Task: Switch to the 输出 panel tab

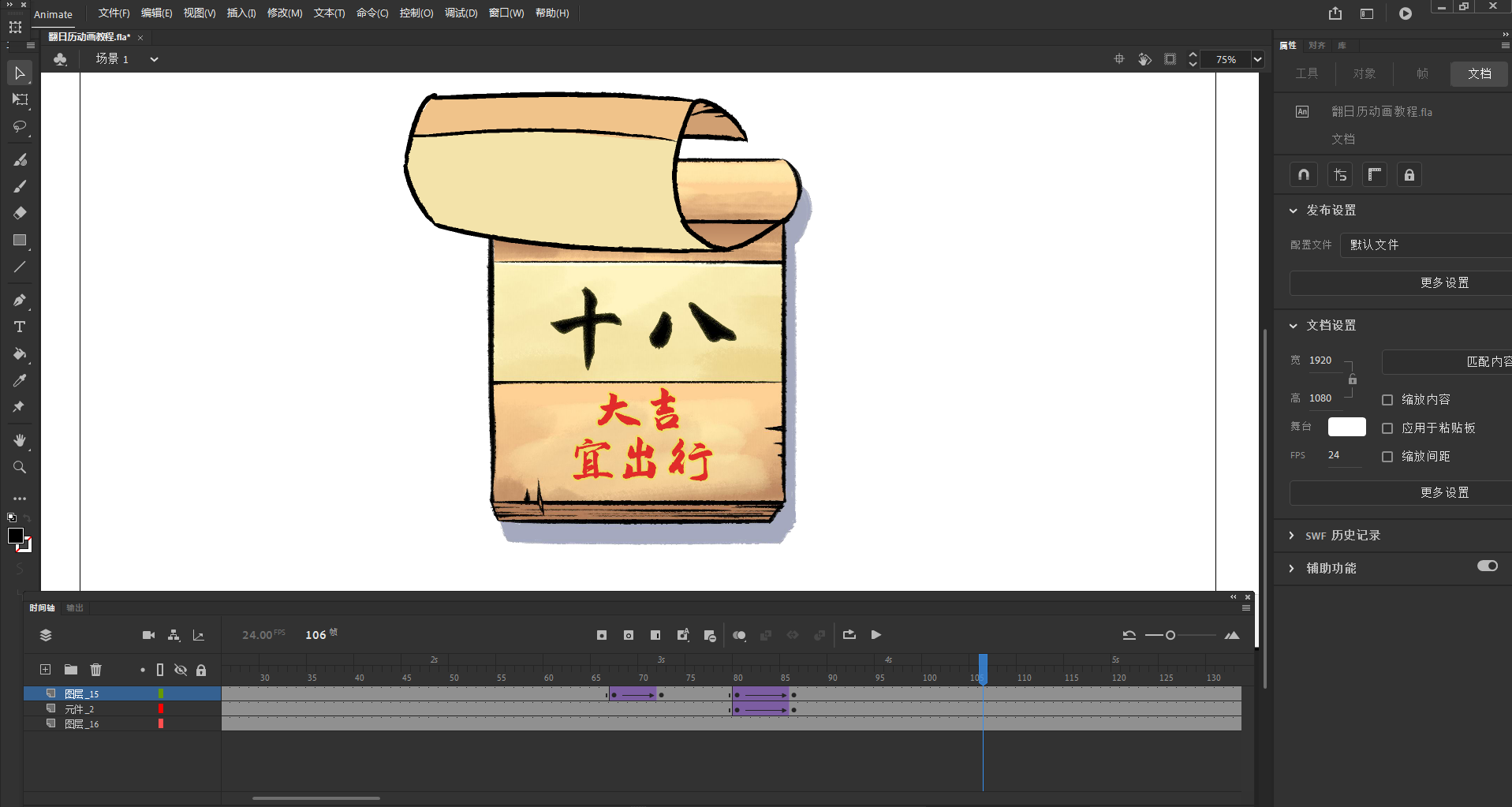Action: [x=75, y=608]
